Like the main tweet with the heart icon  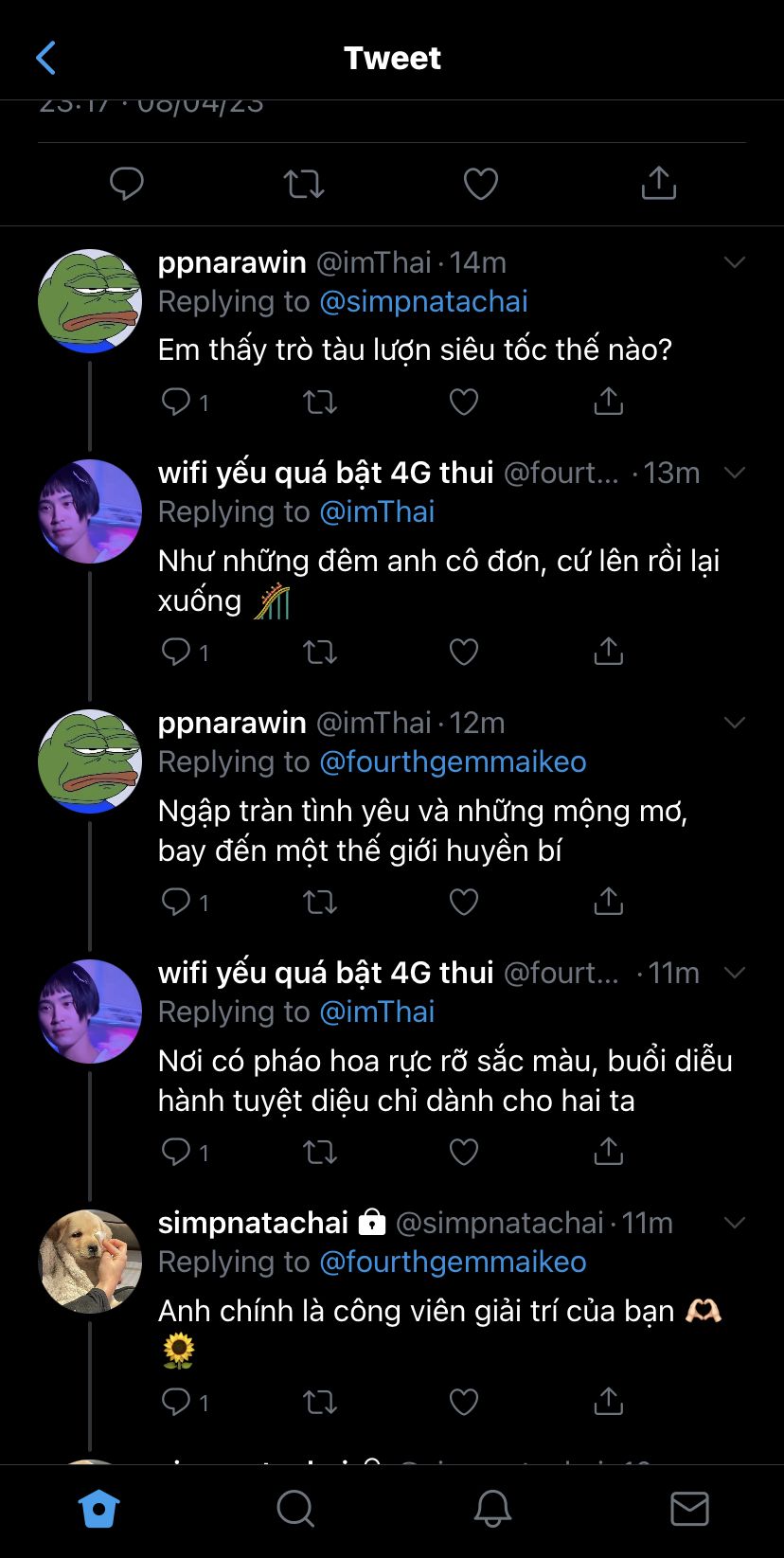point(480,184)
